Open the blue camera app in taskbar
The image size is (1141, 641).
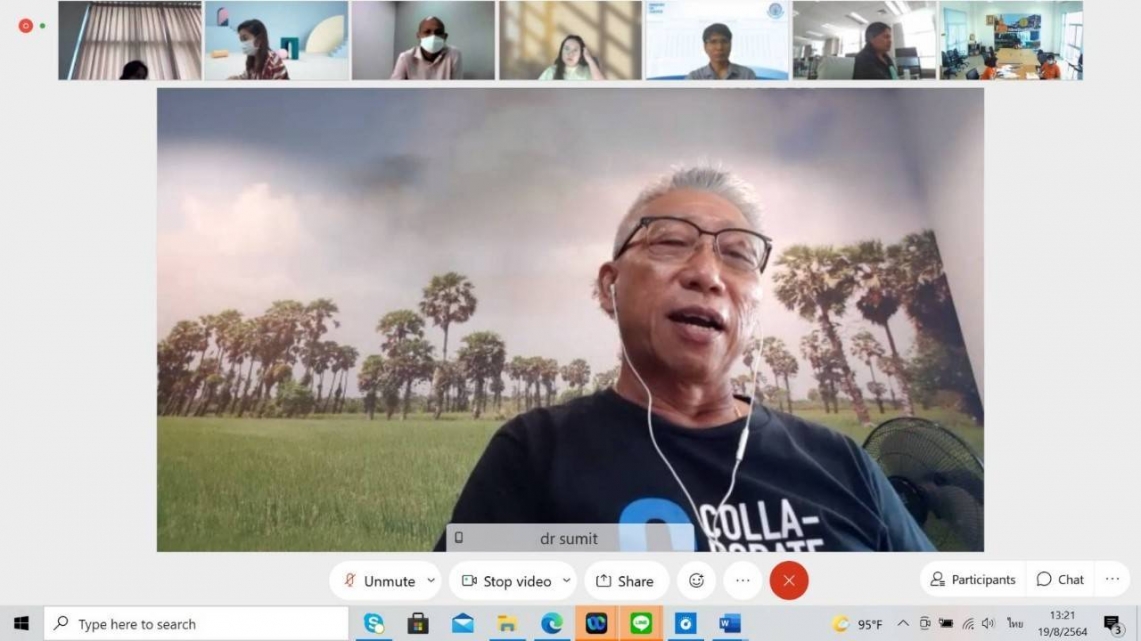685,624
